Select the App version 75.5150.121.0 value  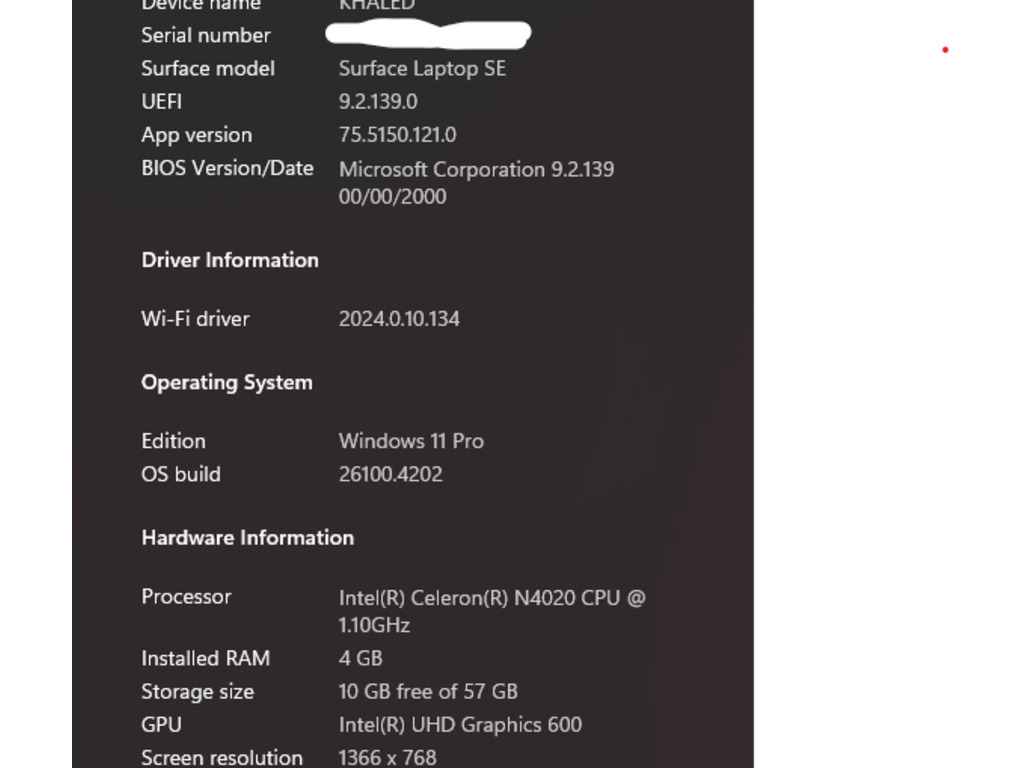tap(397, 135)
